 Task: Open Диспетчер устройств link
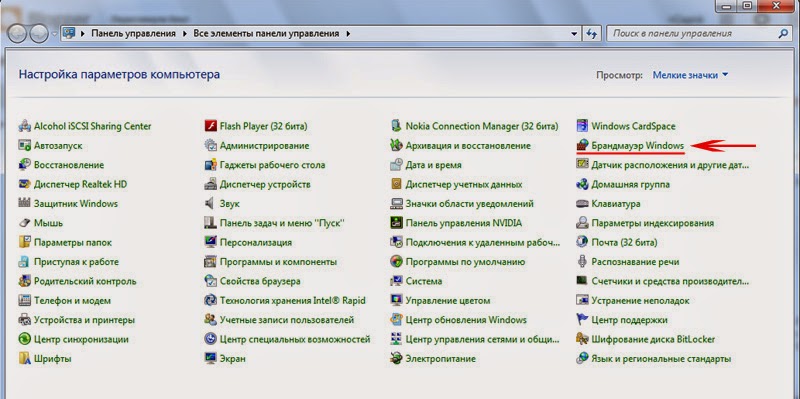tap(265, 184)
